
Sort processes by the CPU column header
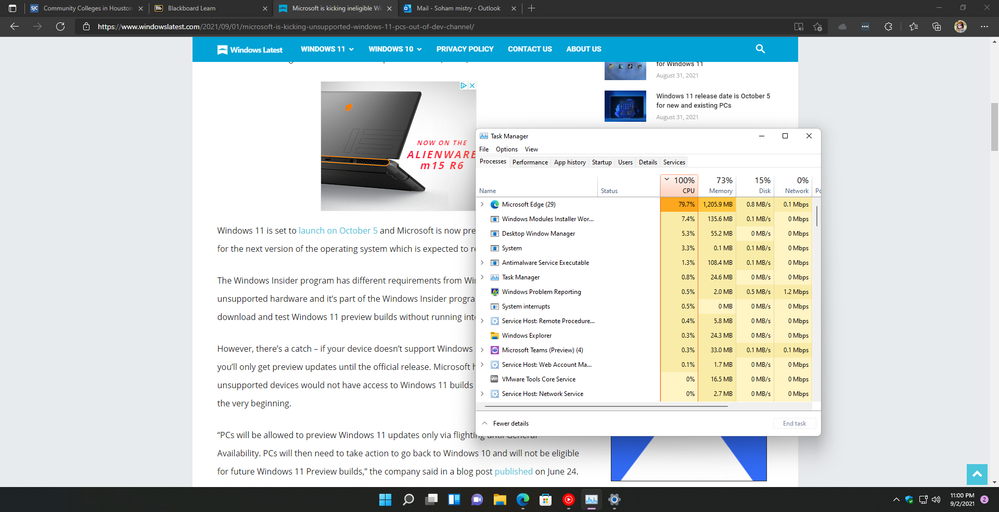[679, 185]
